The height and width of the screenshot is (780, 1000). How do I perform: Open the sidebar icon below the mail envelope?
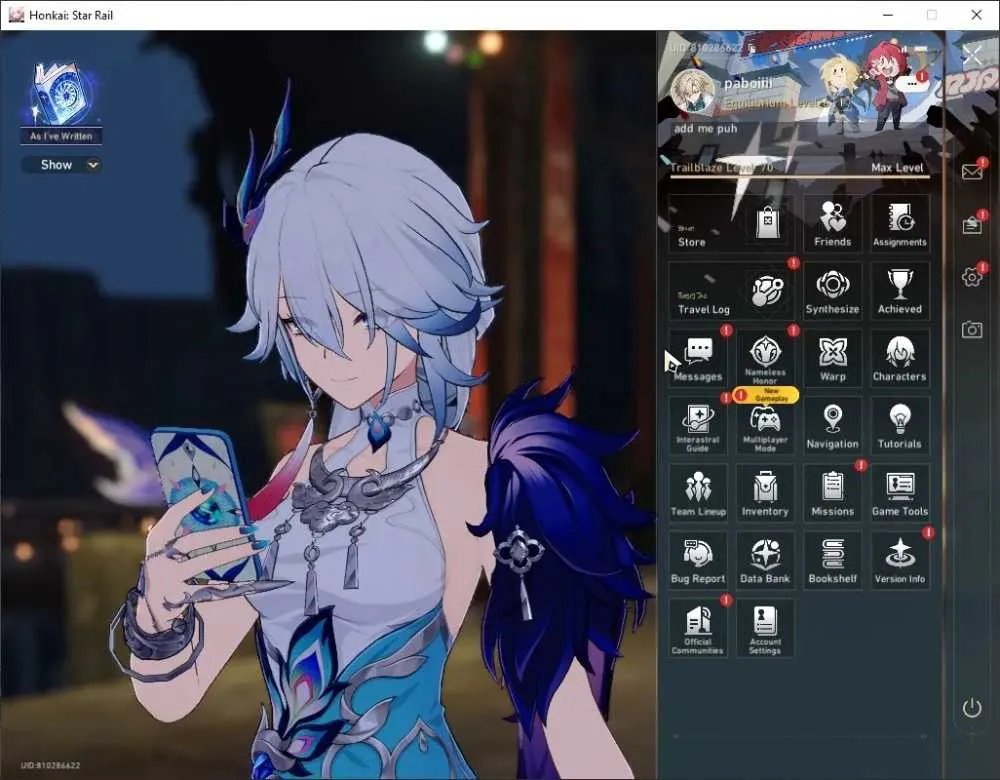point(972,225)
